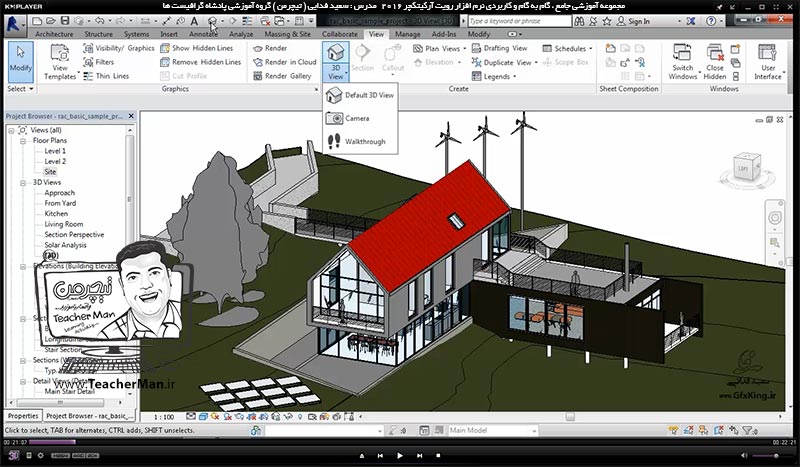Click the Save icon in quick access
The image size is (800, 467).
click(x=65, y=21)
